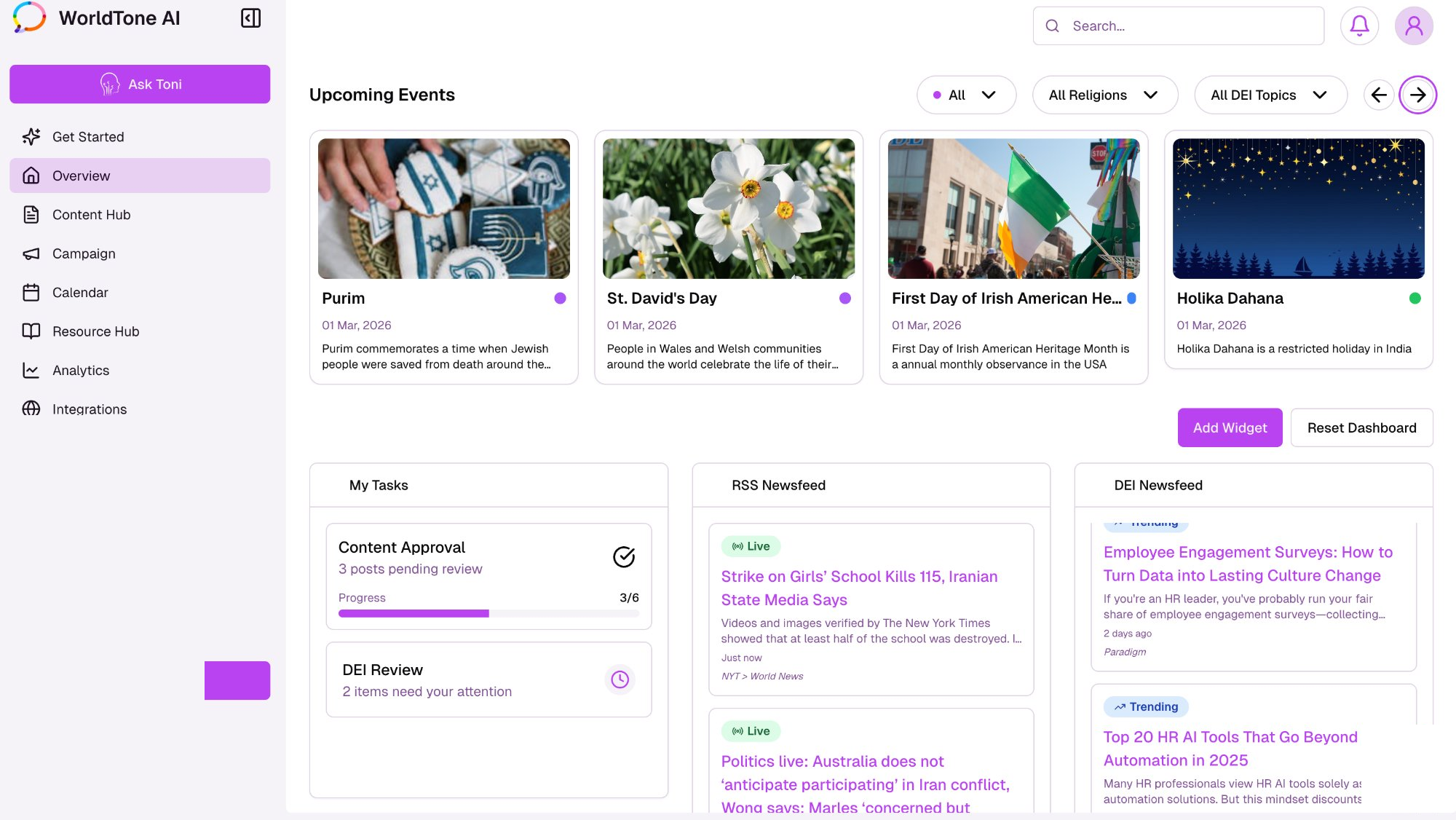Viewport: 1456px width, 820px height.
Task: Open Get Started sparkle icon
Action: [x=31, y=136]
